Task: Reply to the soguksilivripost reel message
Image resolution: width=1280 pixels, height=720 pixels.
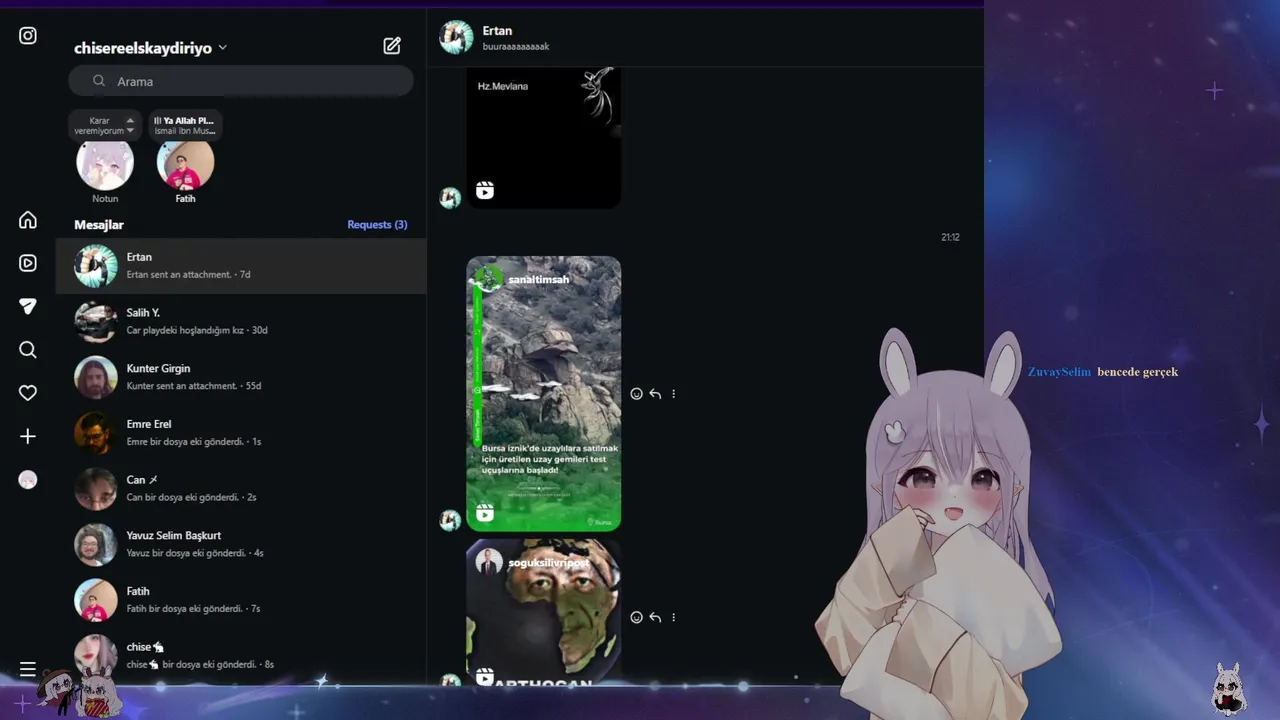Action: 655,617
